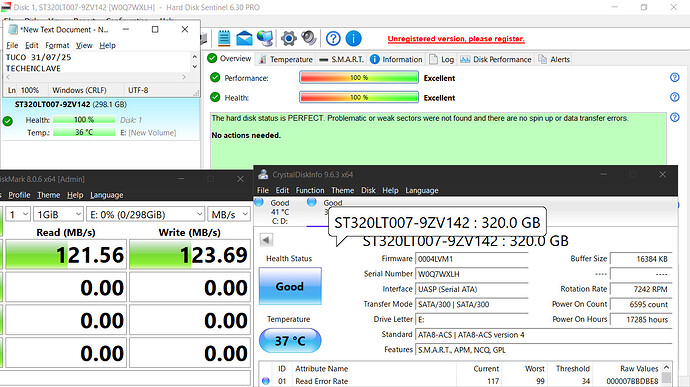This screenshot has width=690, height=387.
Task: Click blue status dot for Read Error Rate
Action: (x=265, y=381)
